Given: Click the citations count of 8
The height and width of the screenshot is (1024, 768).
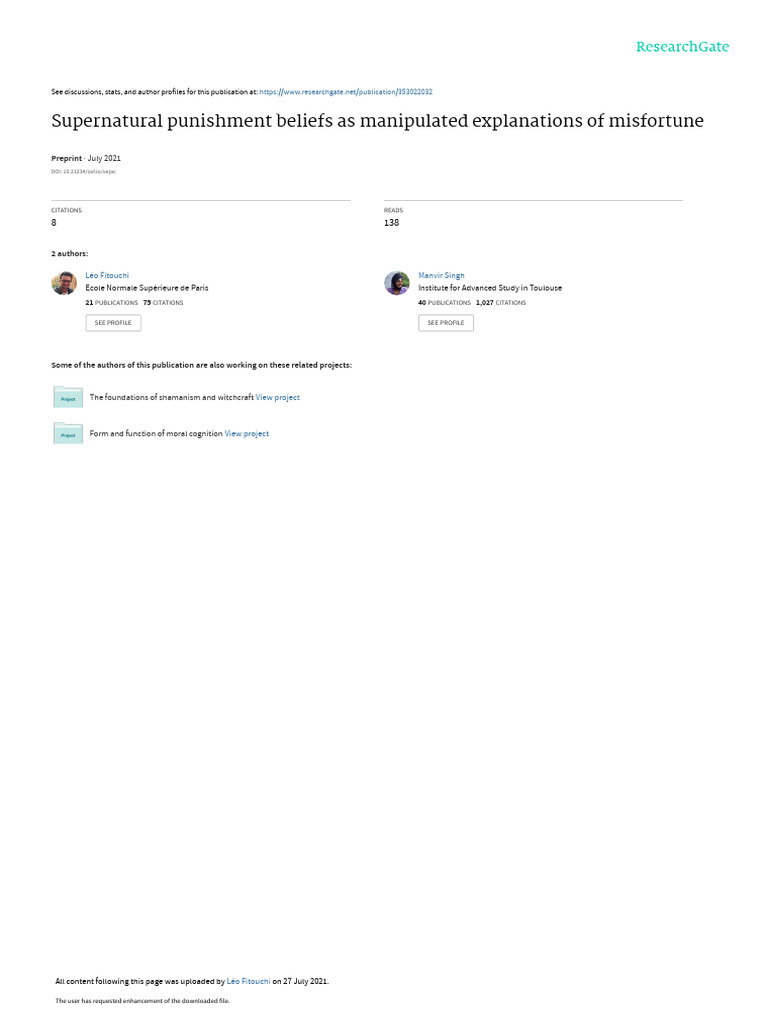Looking at the screenshot, I should 54,223.
